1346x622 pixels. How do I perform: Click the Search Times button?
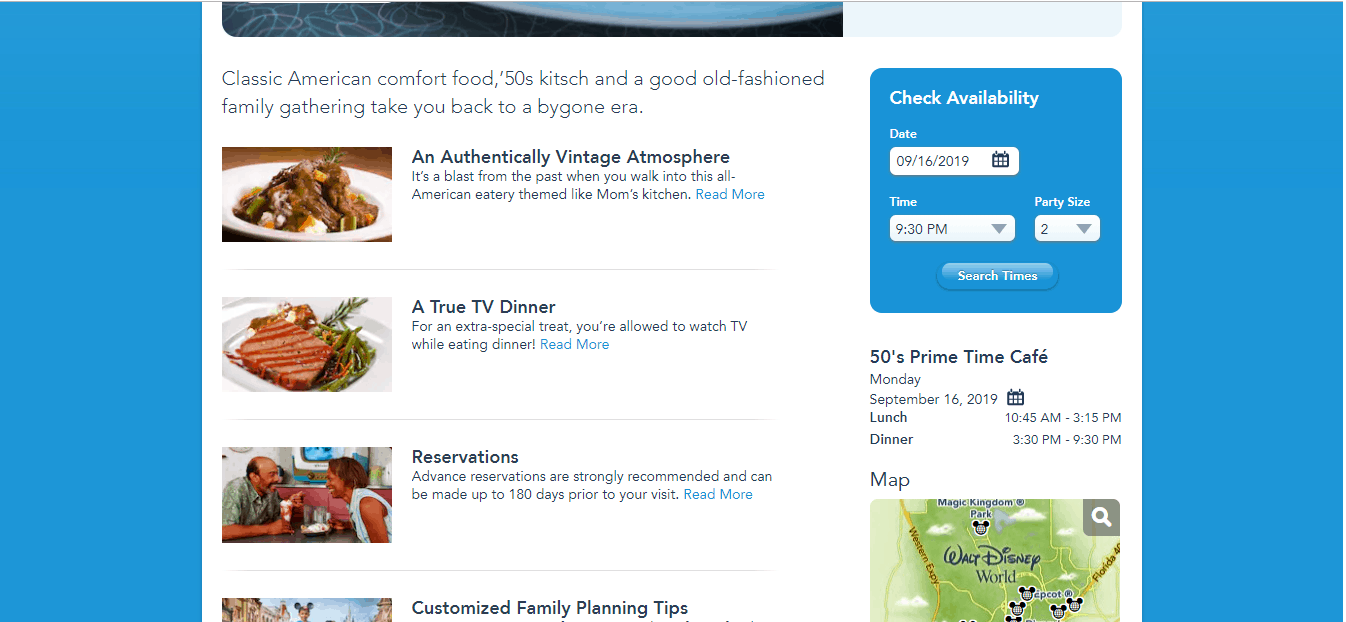[996, 275]
